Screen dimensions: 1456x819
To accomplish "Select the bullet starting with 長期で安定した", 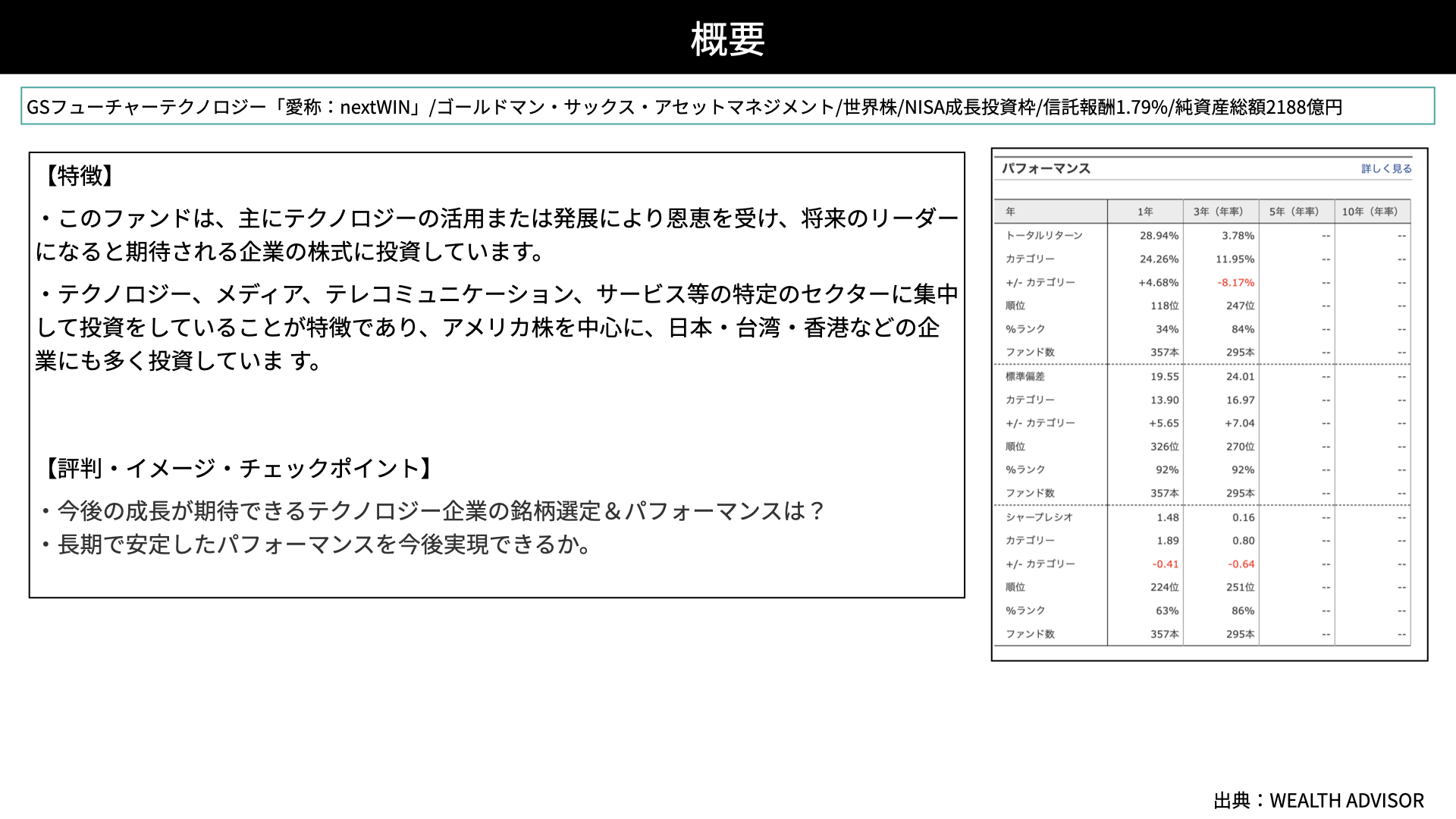I will tap(315, 544).
